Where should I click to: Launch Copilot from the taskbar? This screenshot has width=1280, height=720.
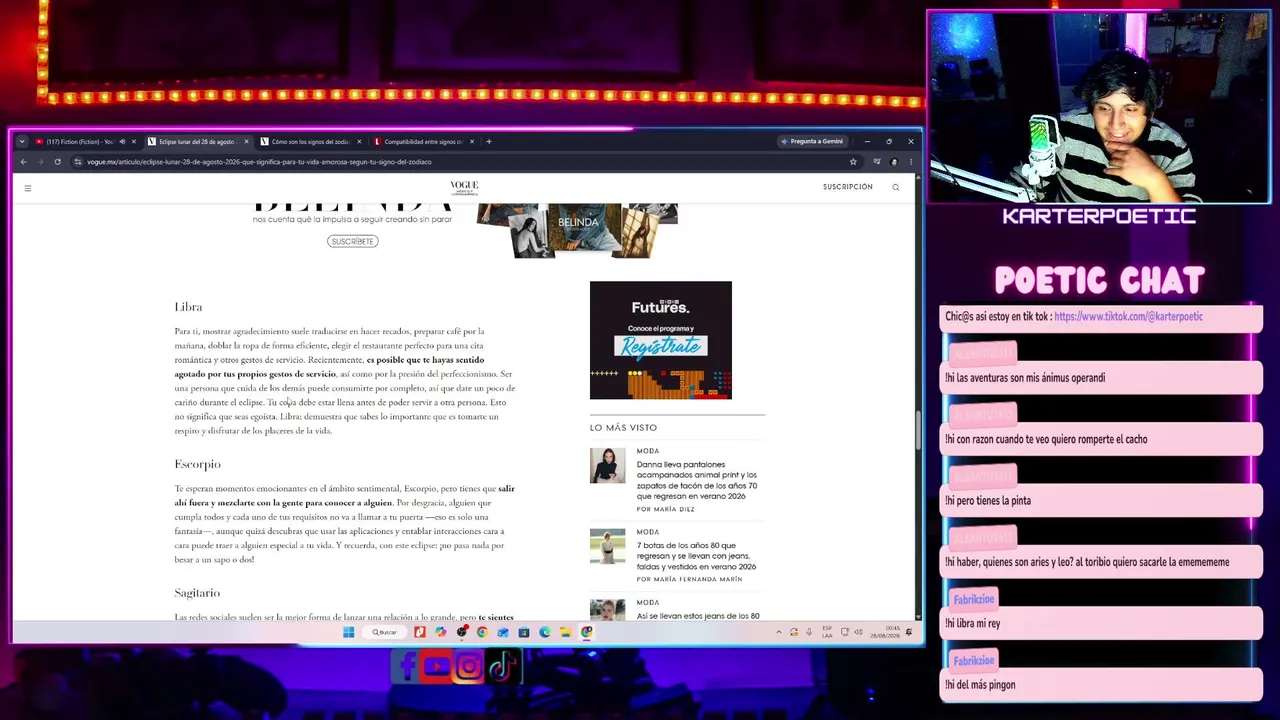tap(440, 632)
